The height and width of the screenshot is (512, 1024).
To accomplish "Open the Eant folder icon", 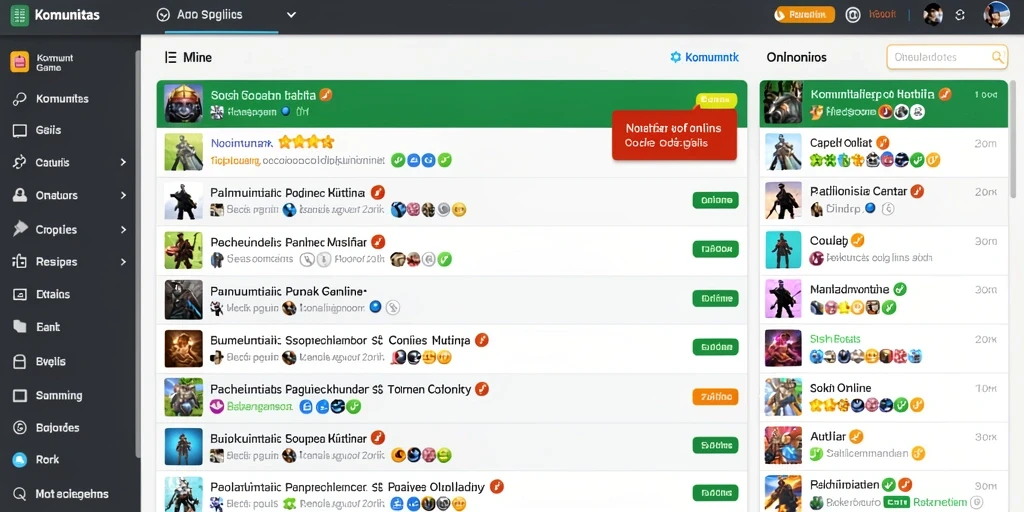I will point(20,327).
